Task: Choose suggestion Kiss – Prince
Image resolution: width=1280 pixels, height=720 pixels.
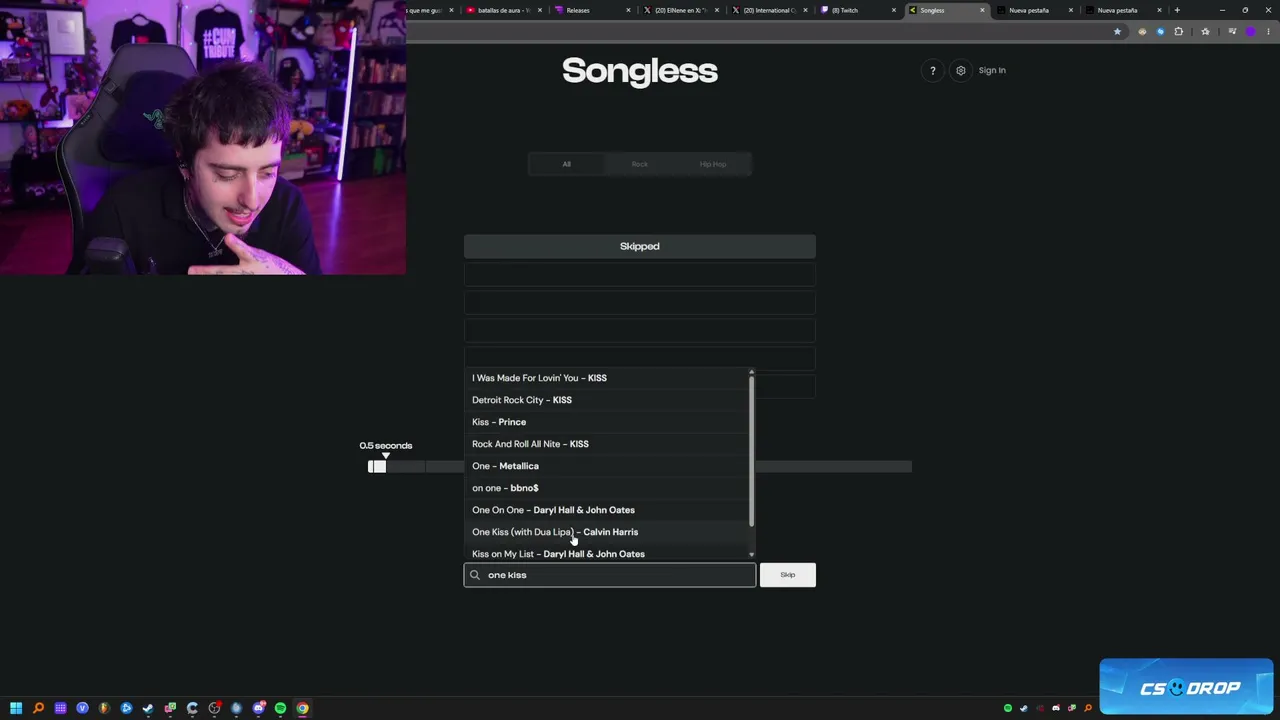Action: (x=609, y=422)
